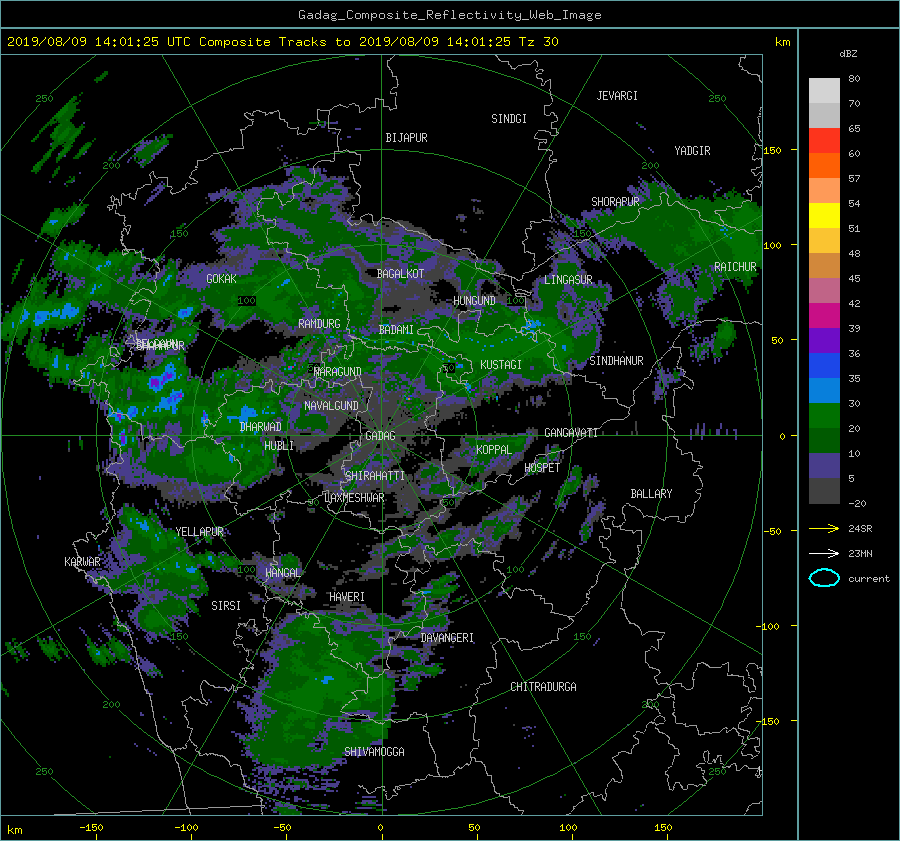Pick the purple 39 dBZ color swatch
Viewport: 900px width, 841px height.
point(824,340)
